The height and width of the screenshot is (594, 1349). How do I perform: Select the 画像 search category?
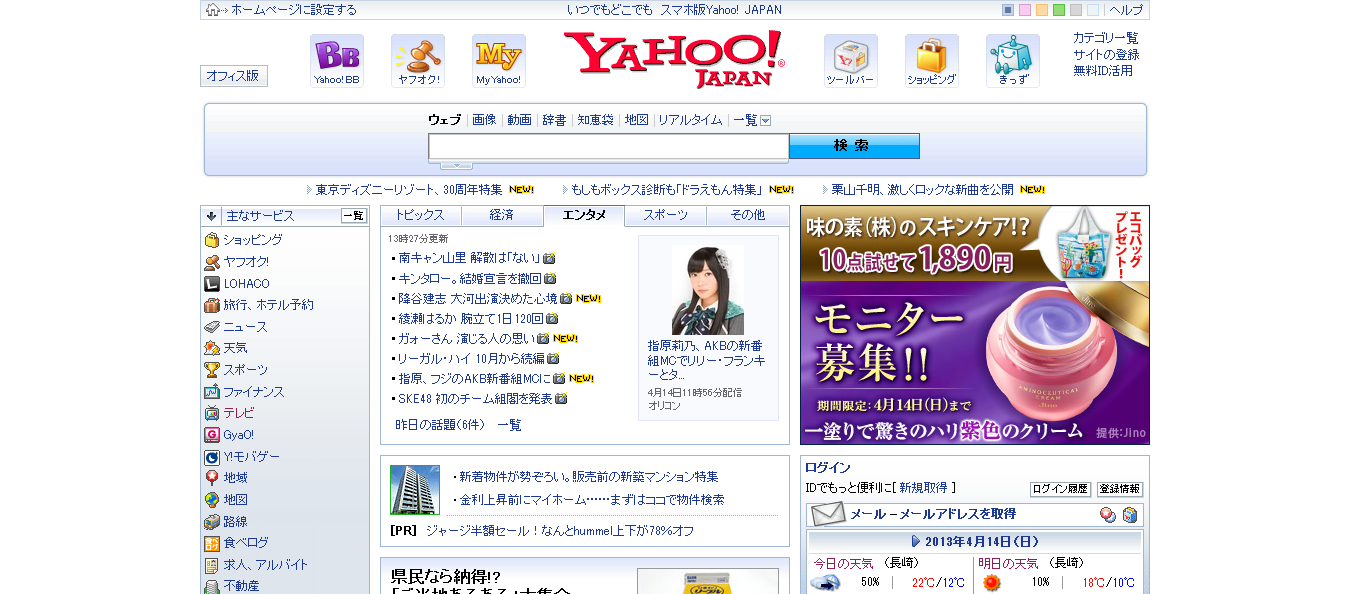click(484, 120)
